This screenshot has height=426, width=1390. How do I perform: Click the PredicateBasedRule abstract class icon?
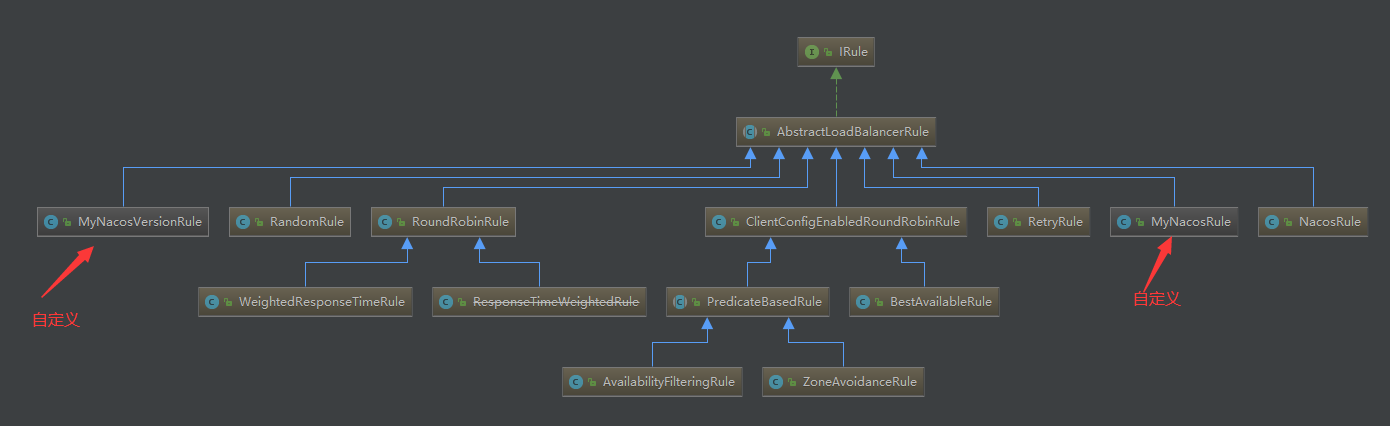(681, 301)
